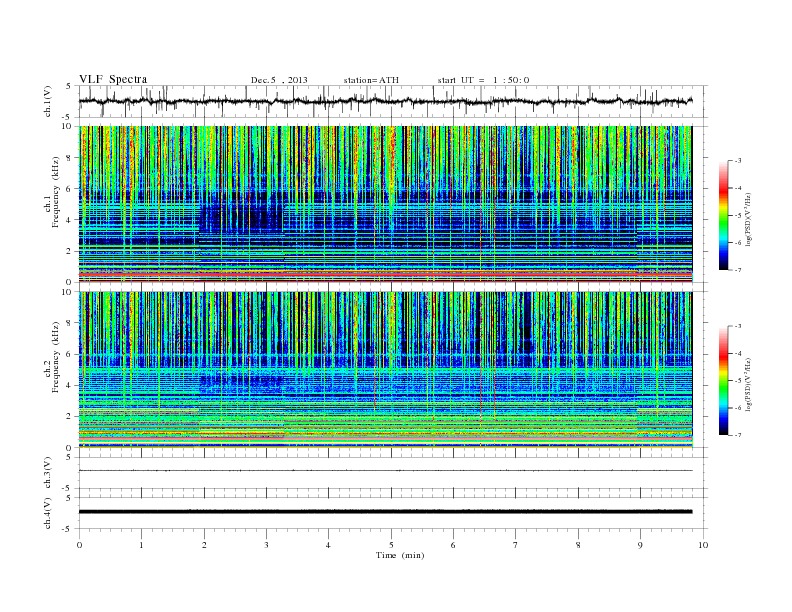Click the ch.2 spectrogram PSD color bar
The width and height of the screenshot is (792, 612).
tap(723, 381)
